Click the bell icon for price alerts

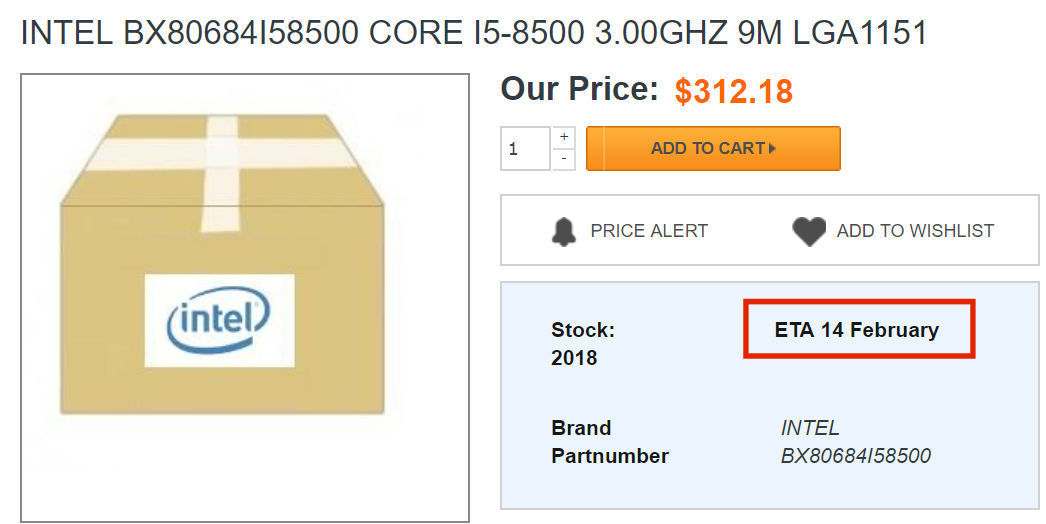tap(564, 231)
